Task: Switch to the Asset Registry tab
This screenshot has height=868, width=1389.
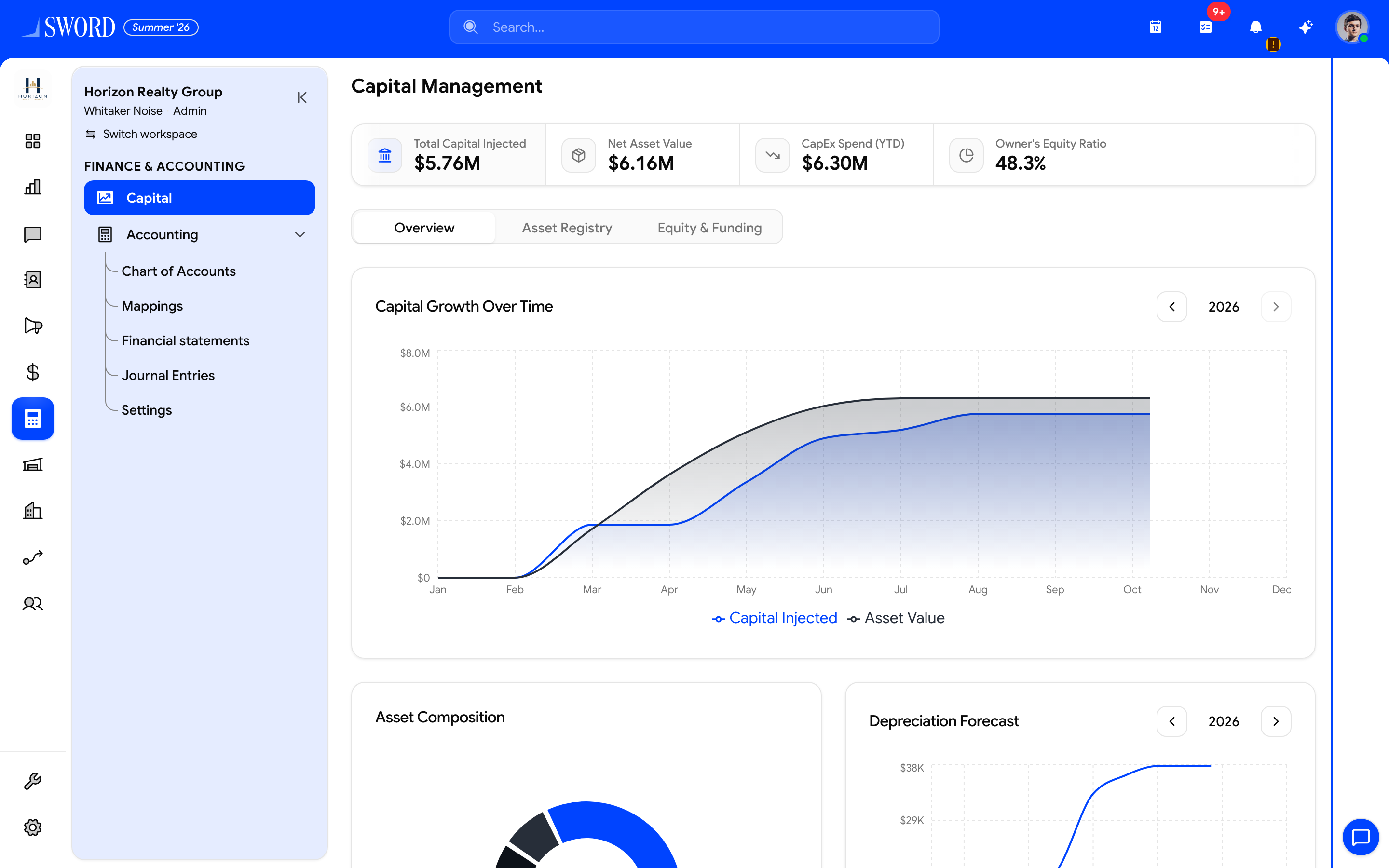Action: click(x=567, y=227)
